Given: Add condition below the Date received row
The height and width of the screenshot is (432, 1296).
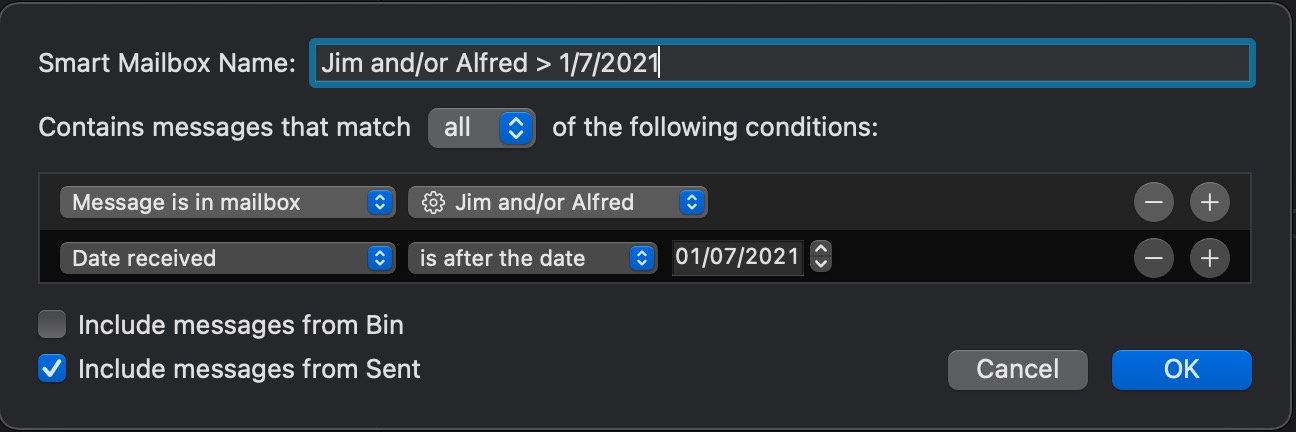Looking at the screenshot, I should [1209, 258].
